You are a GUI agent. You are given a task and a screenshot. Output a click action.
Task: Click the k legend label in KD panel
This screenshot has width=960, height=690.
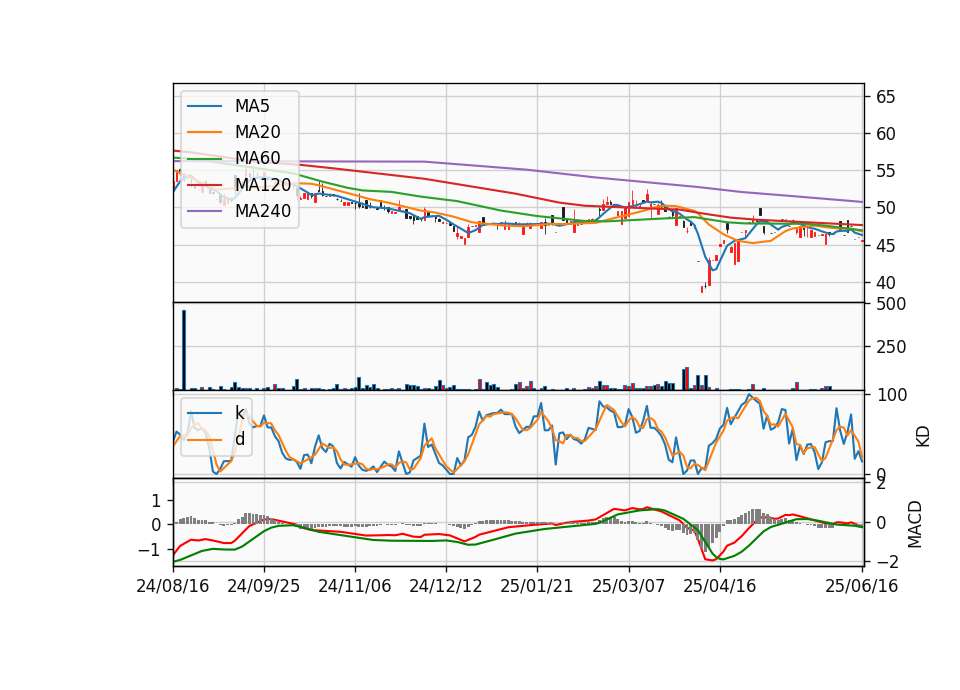[239, 413]
